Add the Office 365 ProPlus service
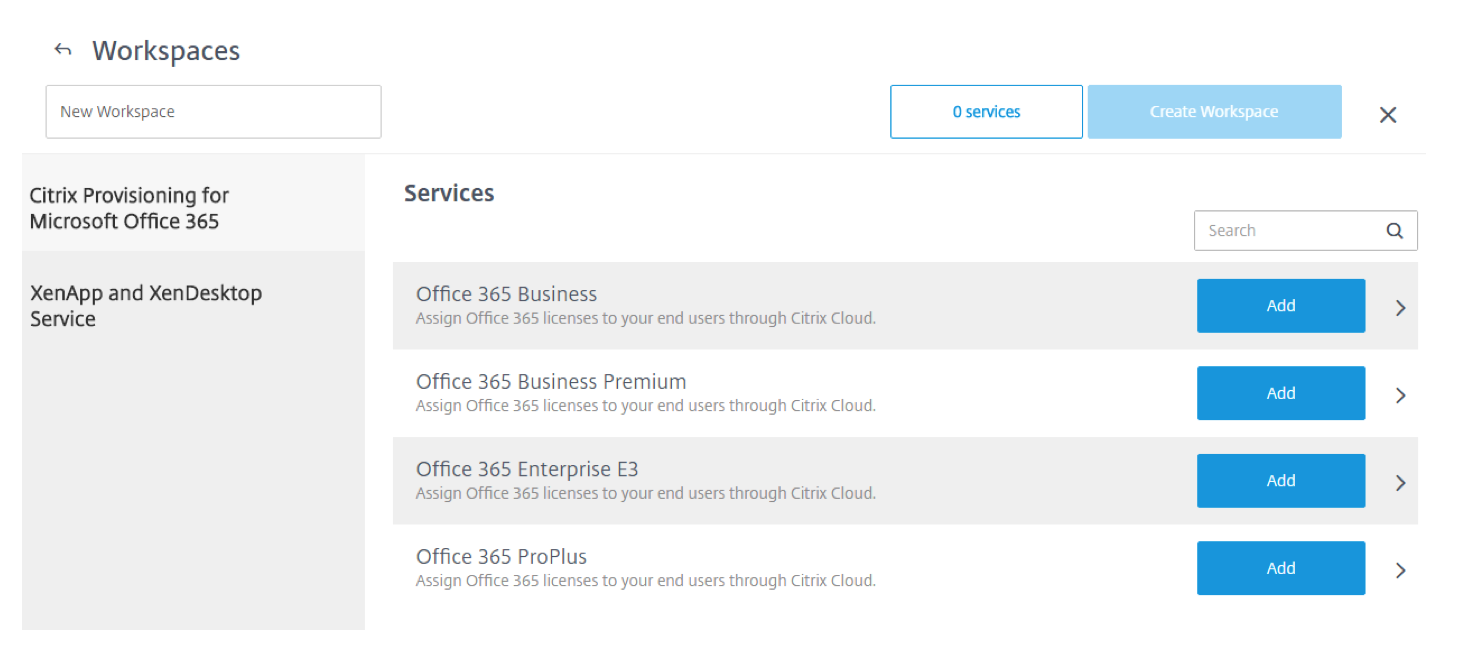Viewport: 1460px width, 652px height. click(x=1280, y=568)
